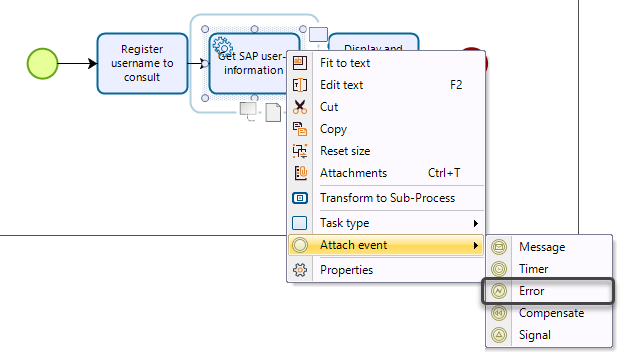The width and height of the screenshot is (628, 361).
Task: Click the scissors Cut icon
Action: (300, 107)
